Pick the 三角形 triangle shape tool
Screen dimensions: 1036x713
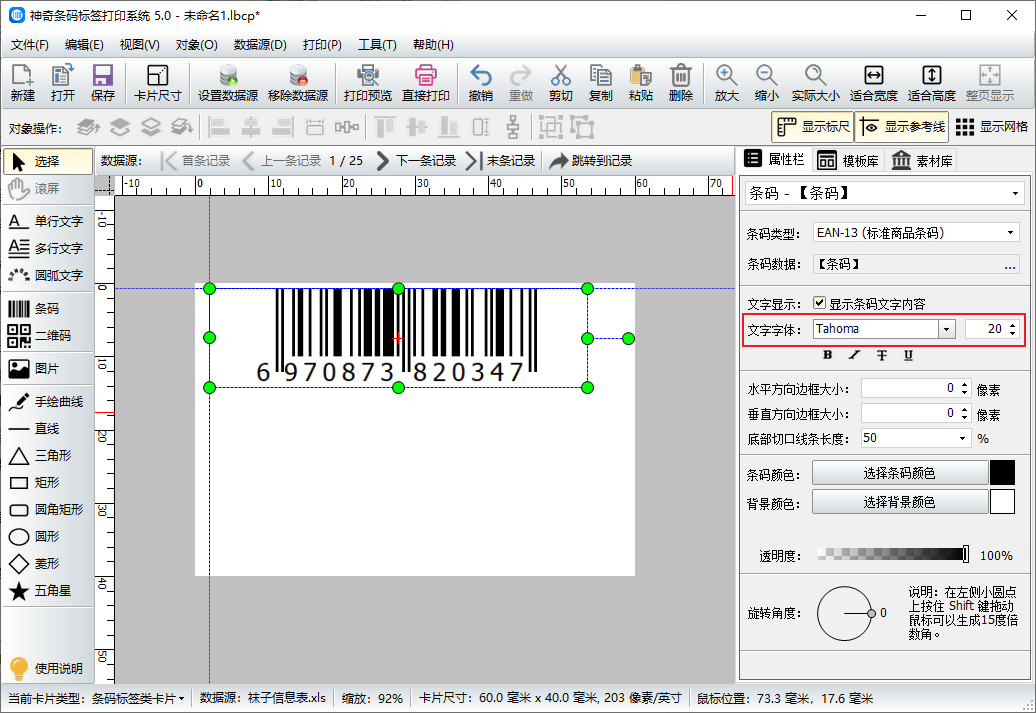[x=48, y=455]
